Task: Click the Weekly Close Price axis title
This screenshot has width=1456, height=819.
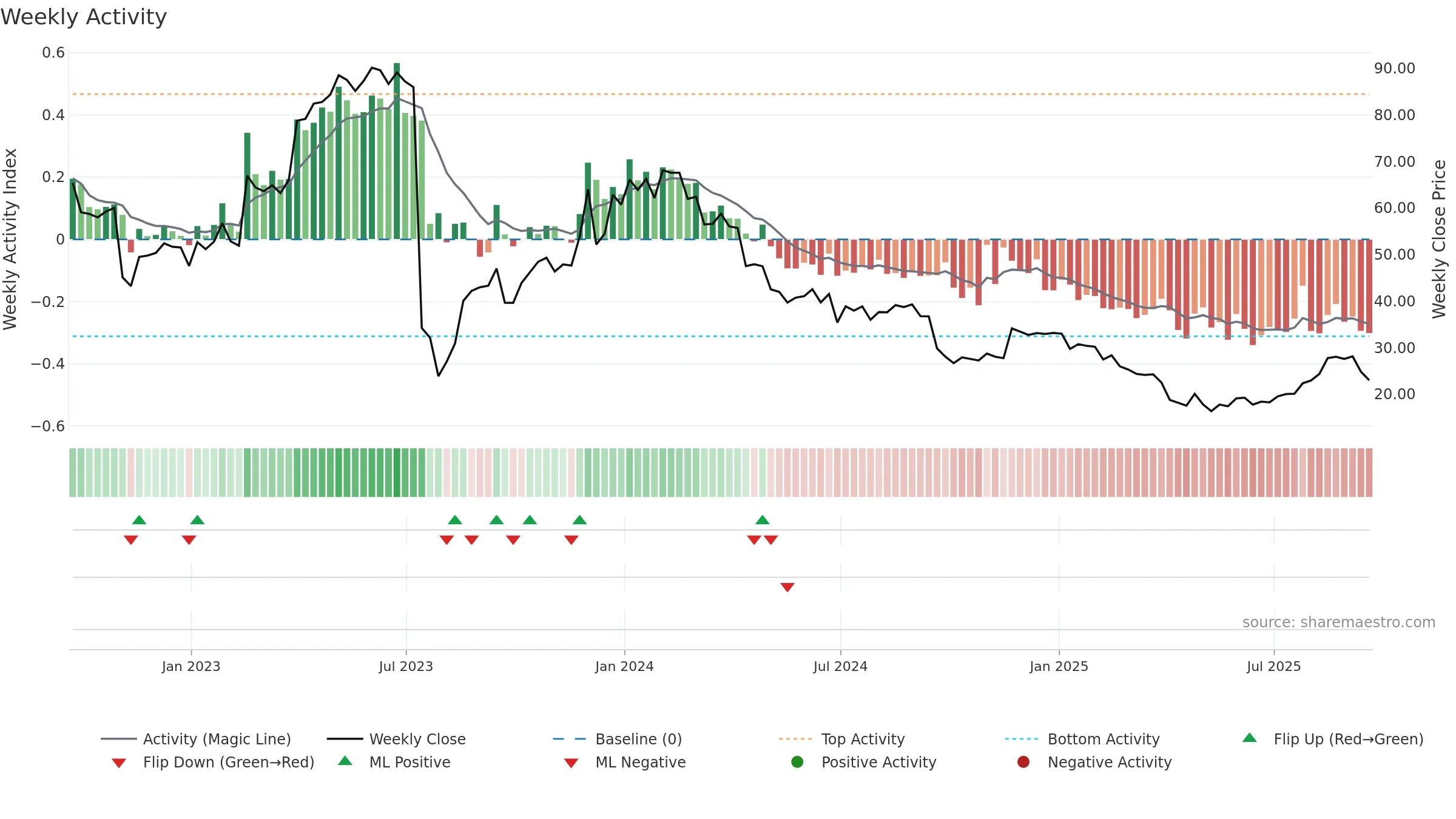Action: point(1439,239)
